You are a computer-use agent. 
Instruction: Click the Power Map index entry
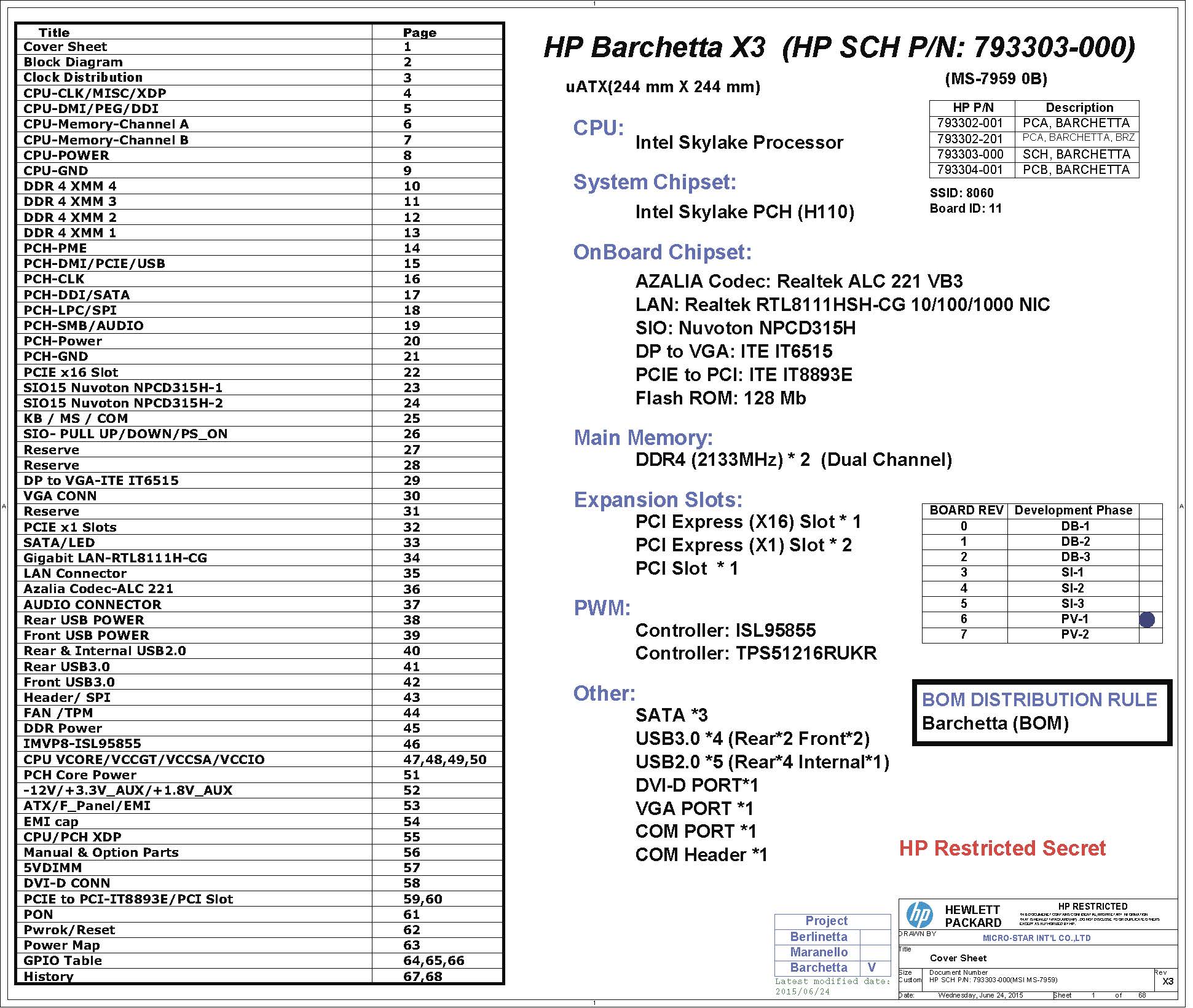click(61, 945)
